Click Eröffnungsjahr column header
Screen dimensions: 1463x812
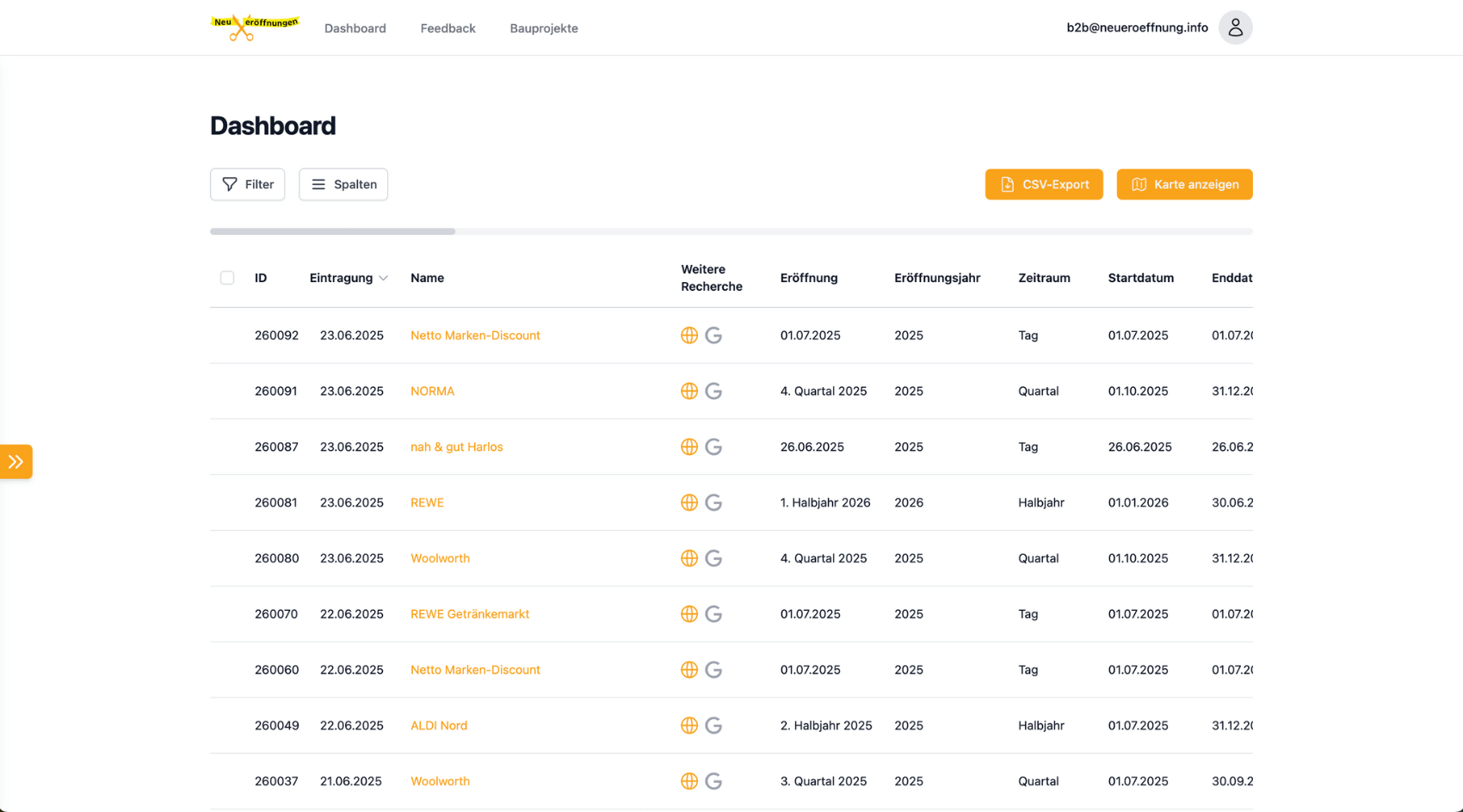coord(937,278)
